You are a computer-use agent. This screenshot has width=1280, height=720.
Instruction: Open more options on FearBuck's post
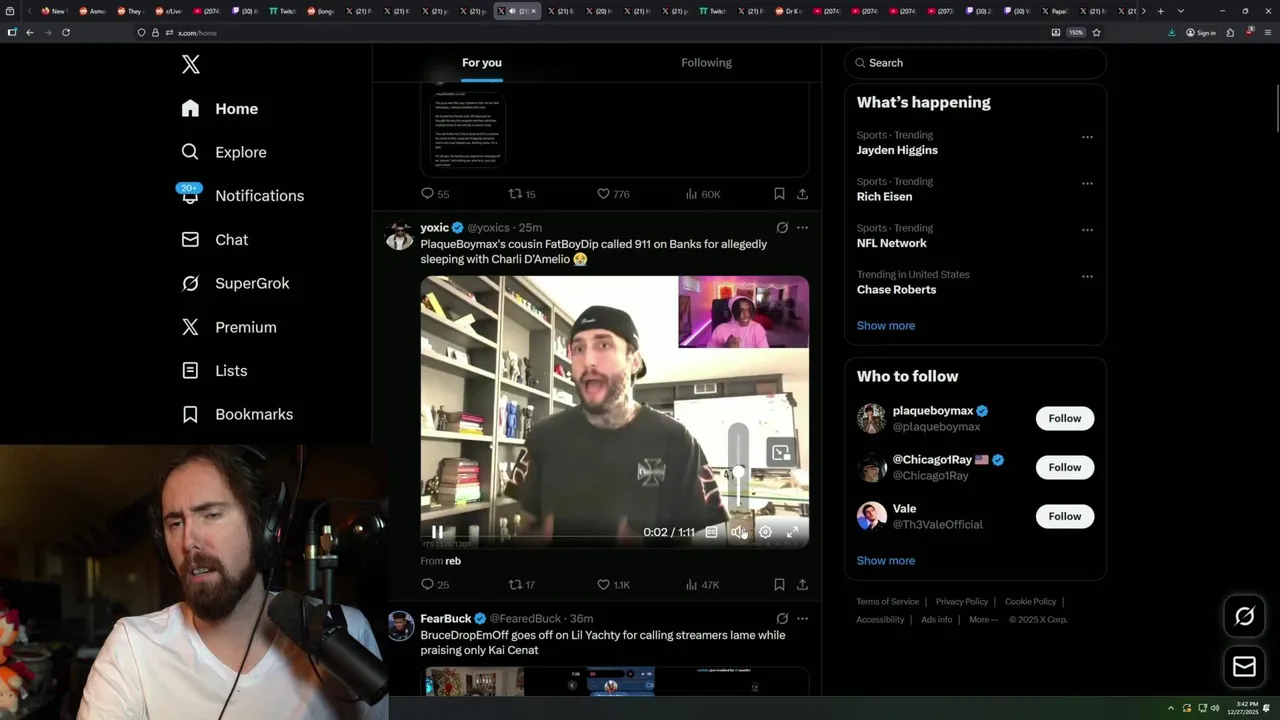[x=802, y=619]
